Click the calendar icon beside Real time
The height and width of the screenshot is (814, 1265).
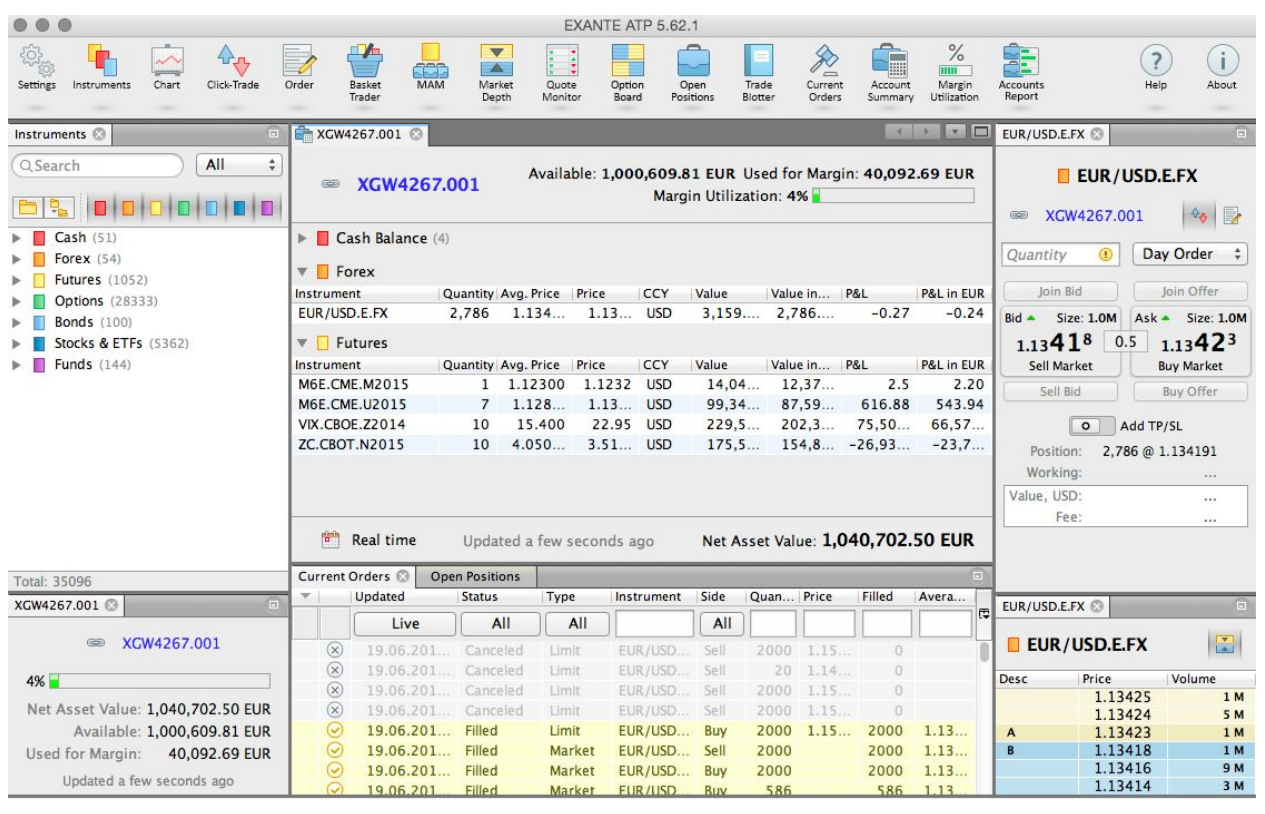point(330,539)
